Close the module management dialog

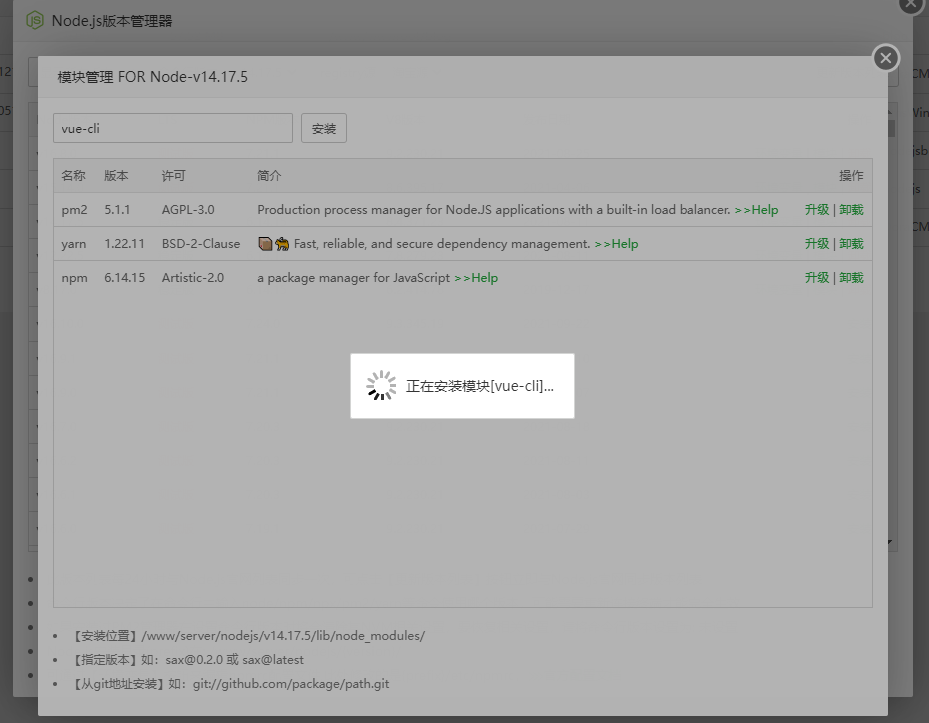tap(886, 58)
